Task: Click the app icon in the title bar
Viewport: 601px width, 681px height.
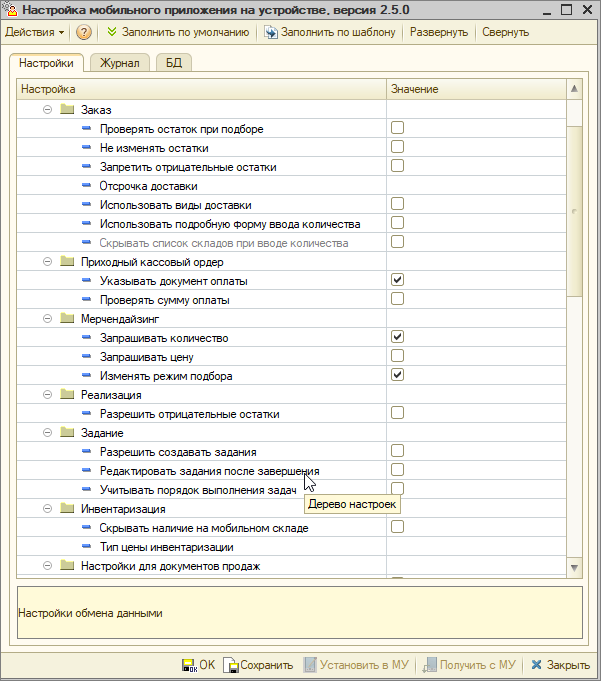Action: point(10,9)
